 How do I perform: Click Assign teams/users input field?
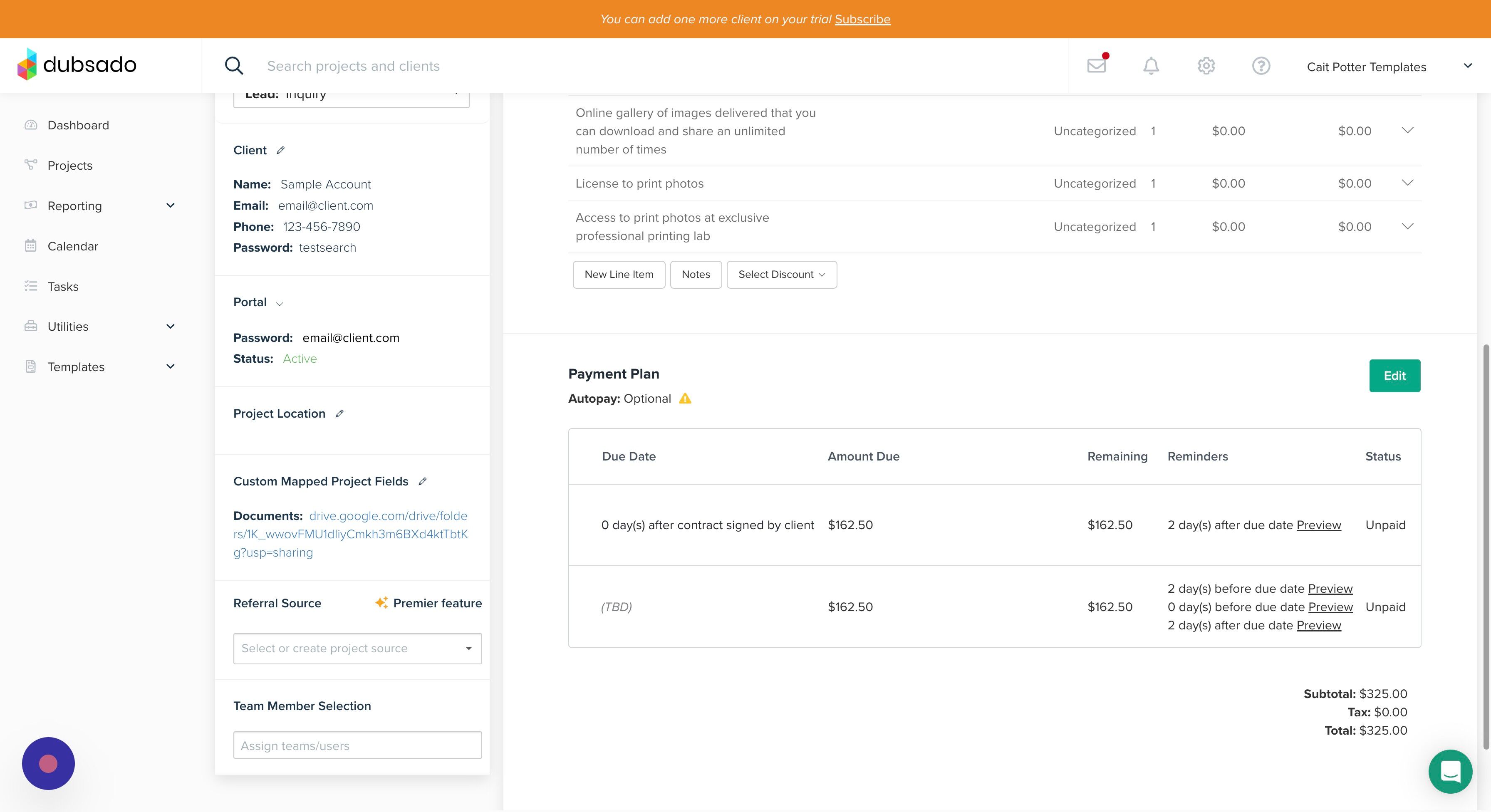point(357,745)
